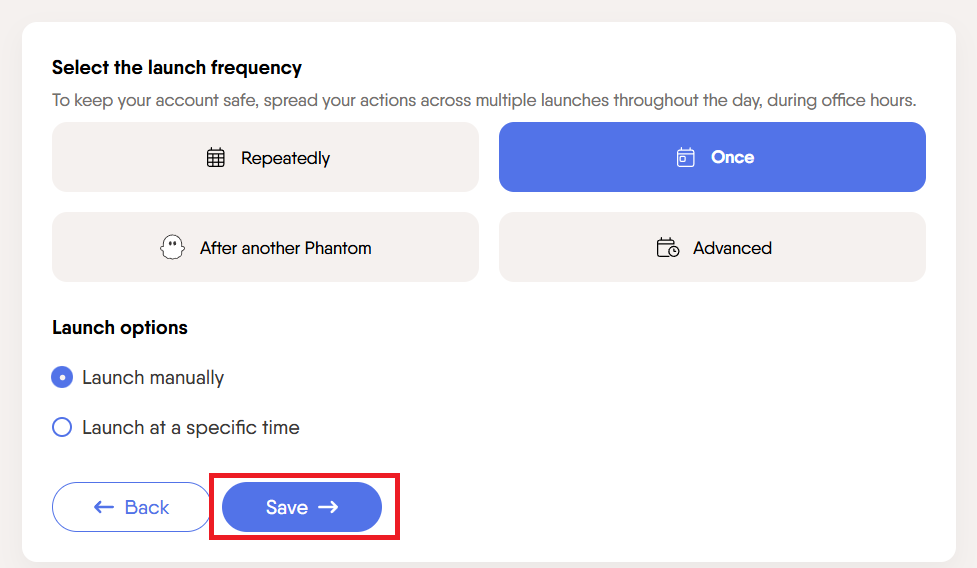
Task: Pick the After another Phantom option
Action: 265,247
